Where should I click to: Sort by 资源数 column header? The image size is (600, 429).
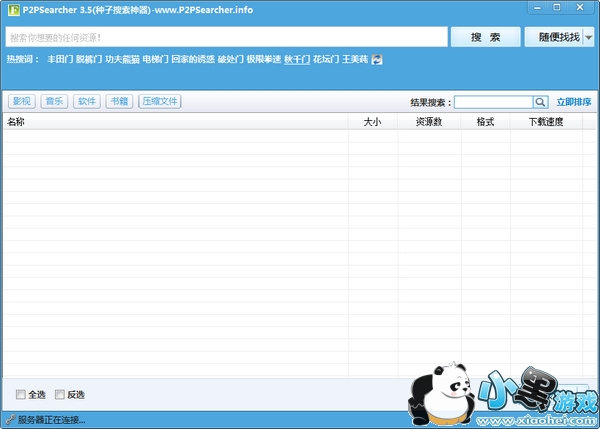429,122
